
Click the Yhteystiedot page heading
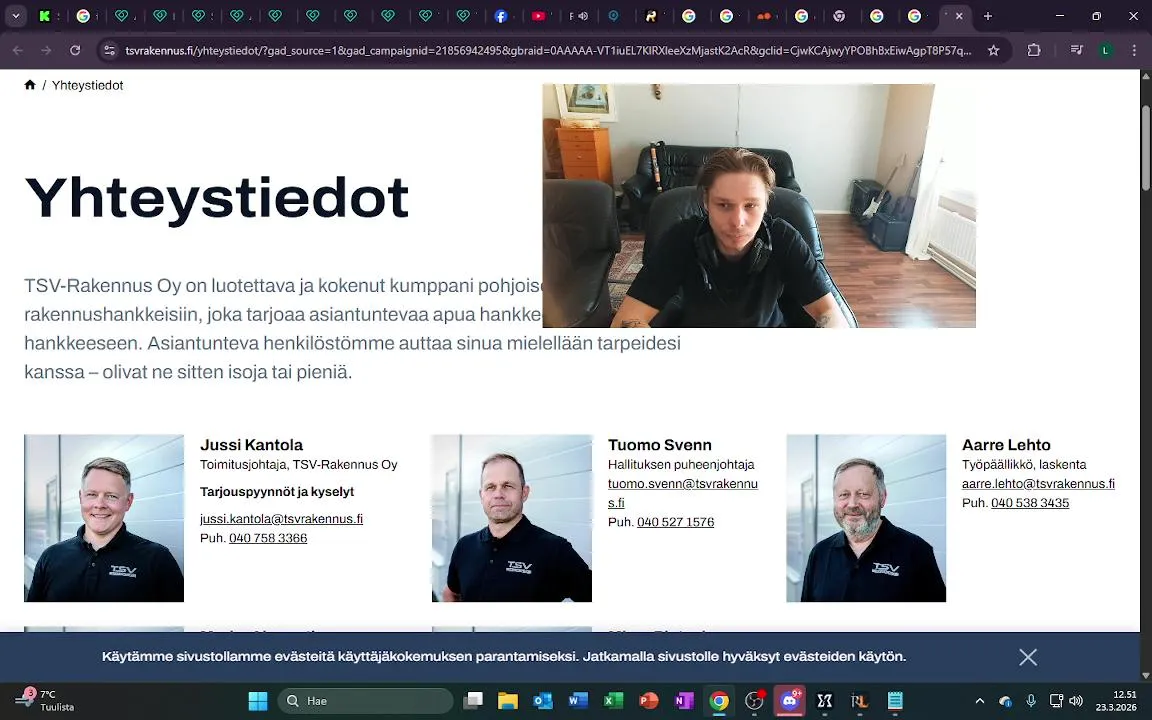click(x=217, y=198)
